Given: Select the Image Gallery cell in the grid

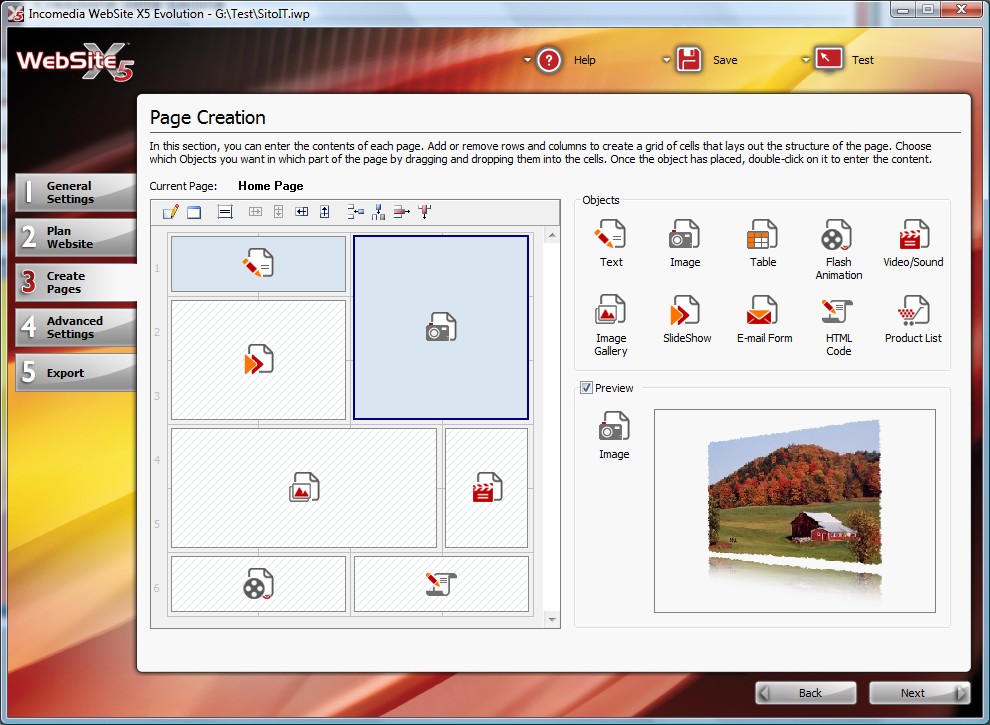Looking at the screenshot, I should click(304, 488).
